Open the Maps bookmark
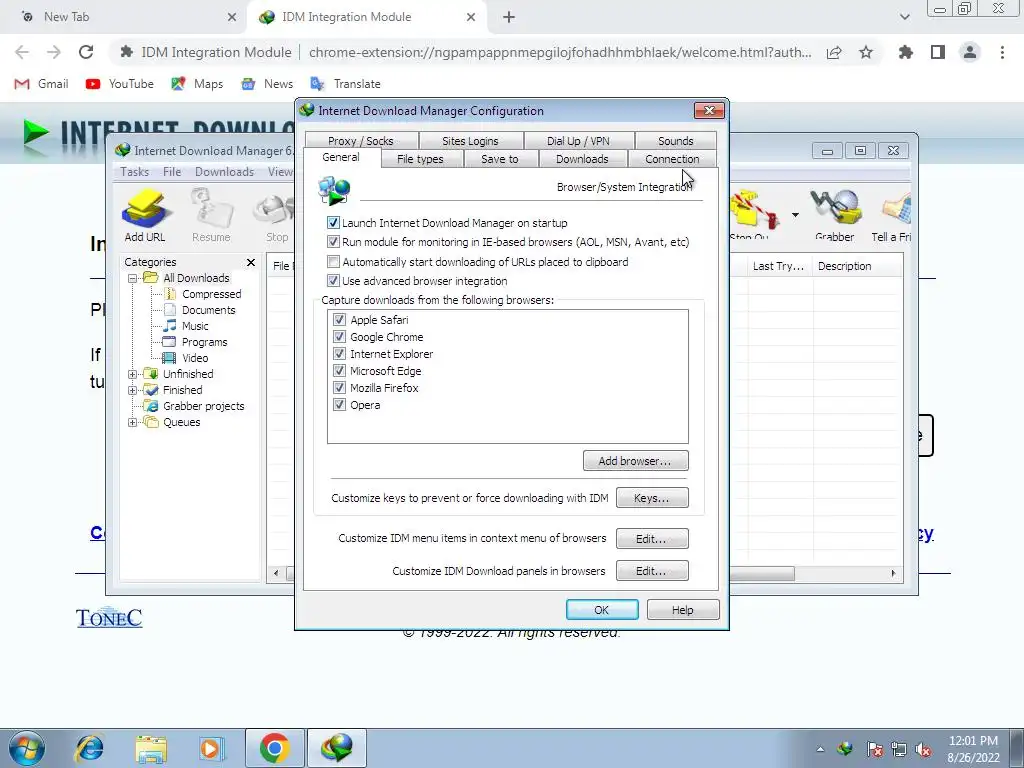The height and width of the screenshot is (768, 1024). pyautogui.click(x=197, y=84)
